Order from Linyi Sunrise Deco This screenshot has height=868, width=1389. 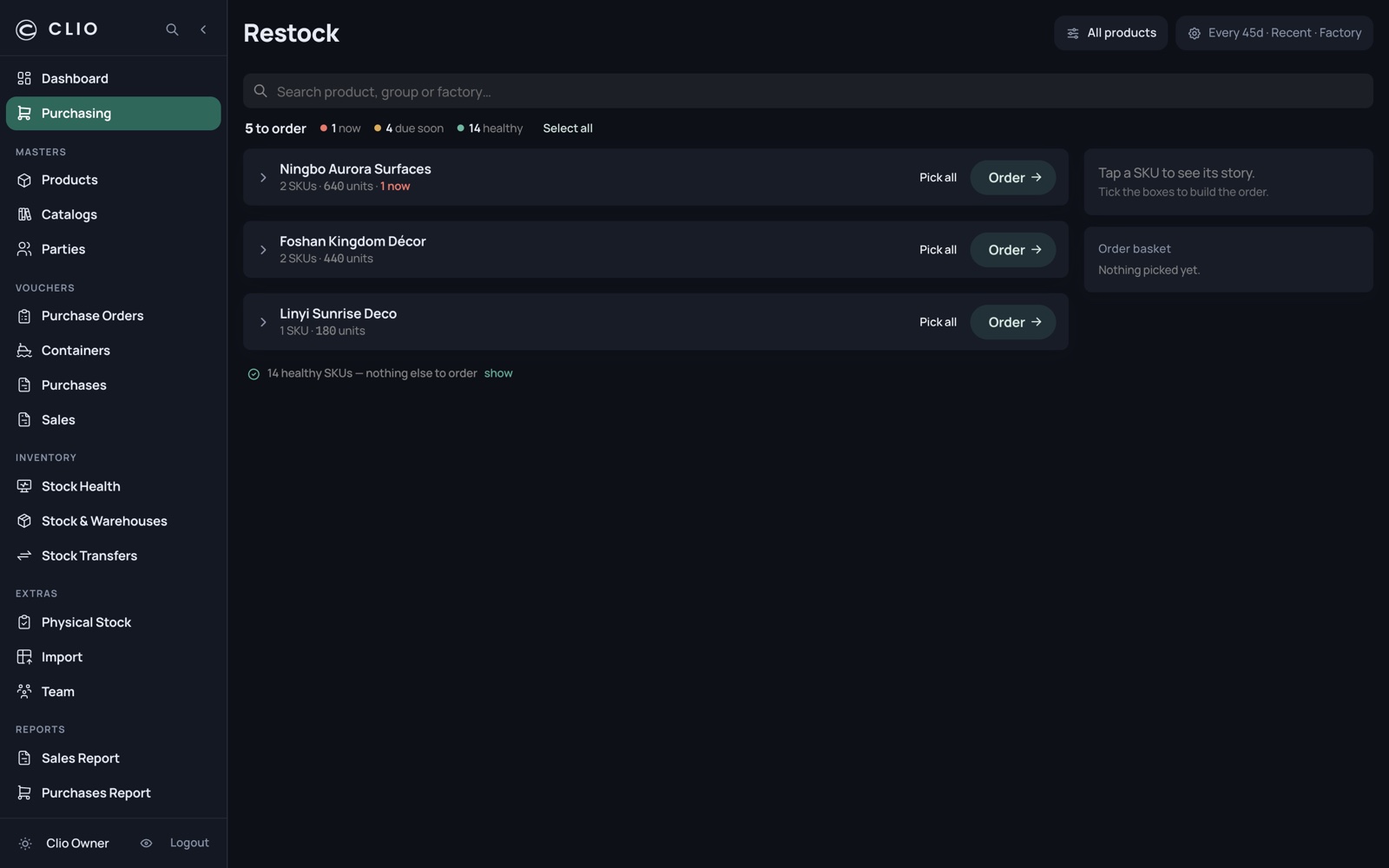tap(1013, 322)
